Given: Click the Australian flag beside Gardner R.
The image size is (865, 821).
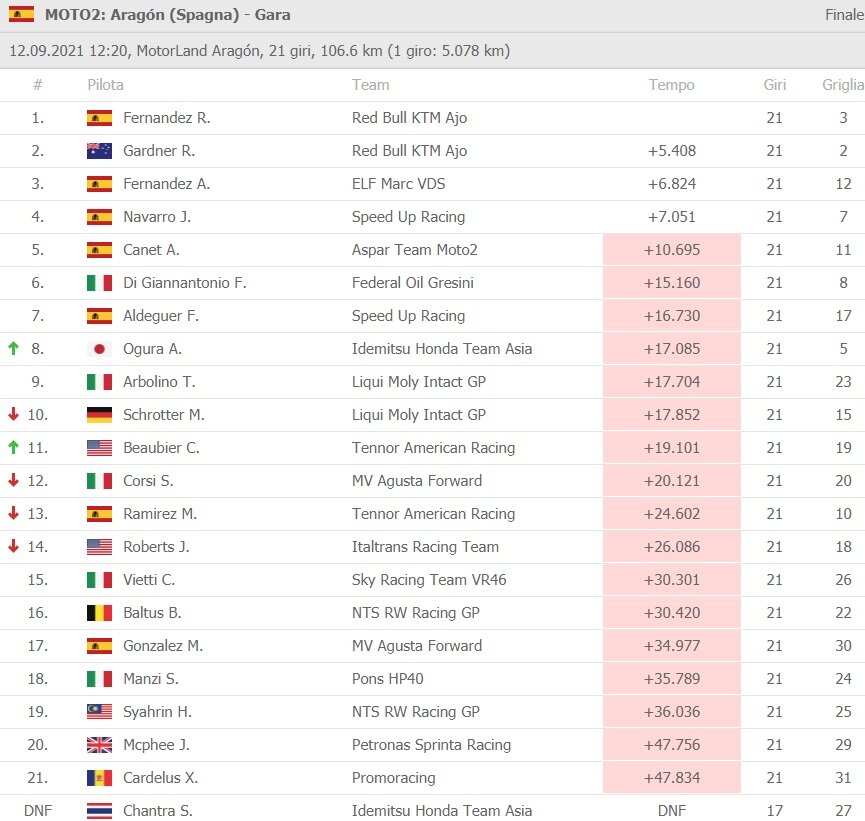Looking at the screenshot, I should tap(99, 151).
